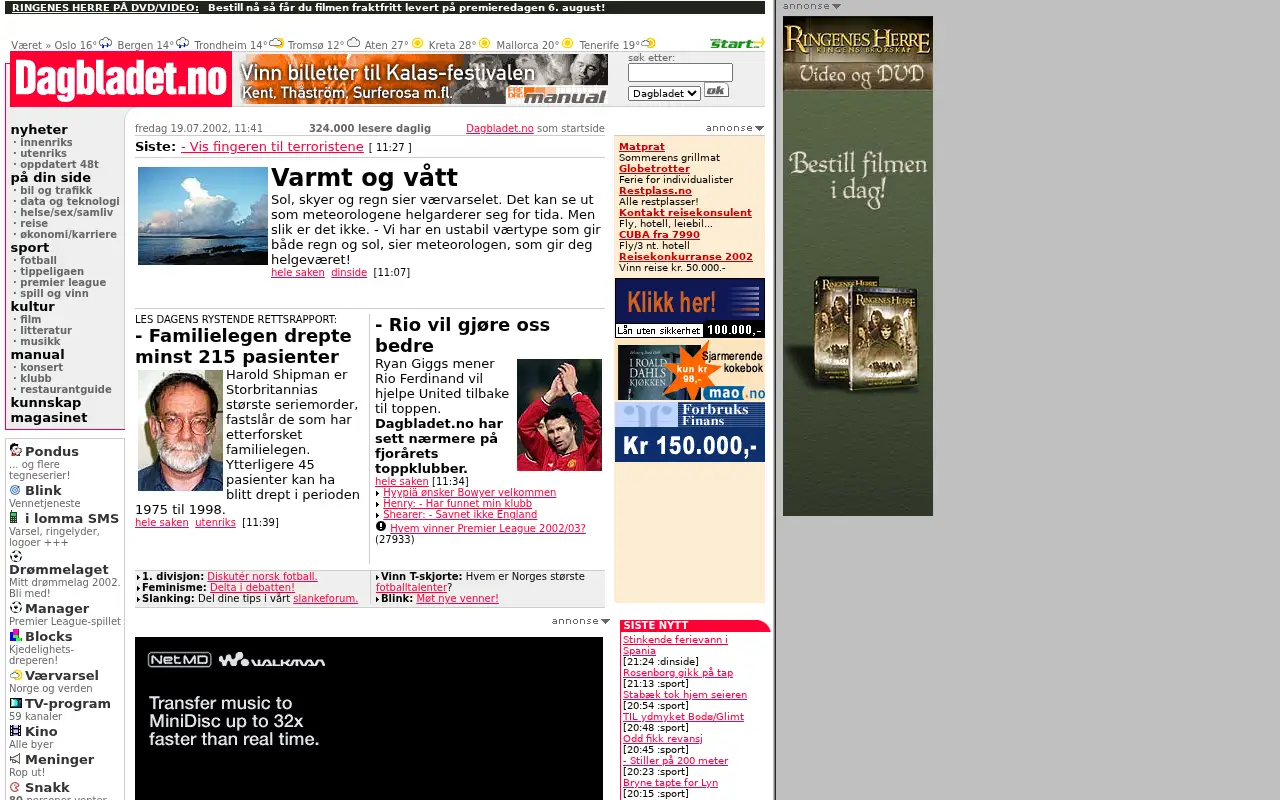Click the Drømmelaget football icon
Viewport: 1280px width, 800px height.
pyautogui.click(x=15, y=556)
